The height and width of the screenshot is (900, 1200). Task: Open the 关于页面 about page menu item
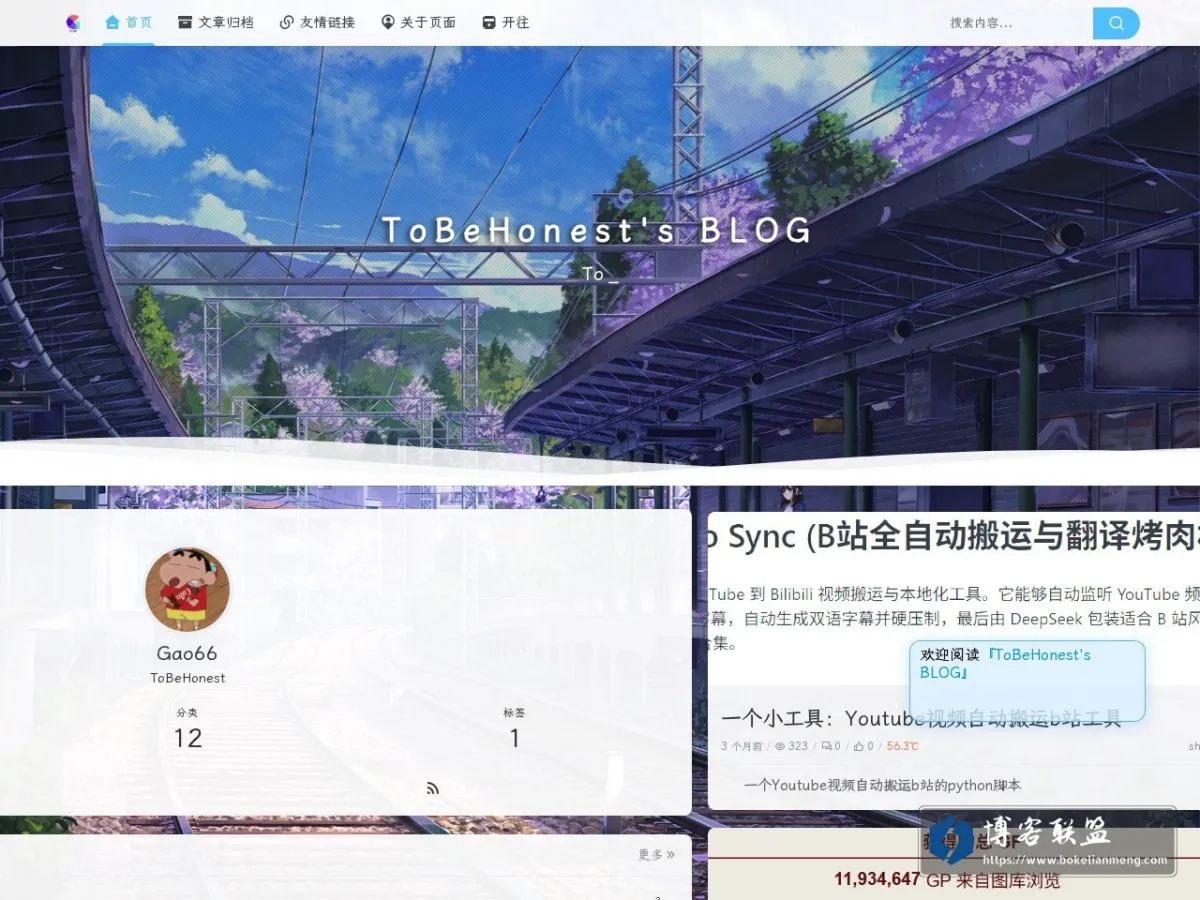[x=418, y=22]
